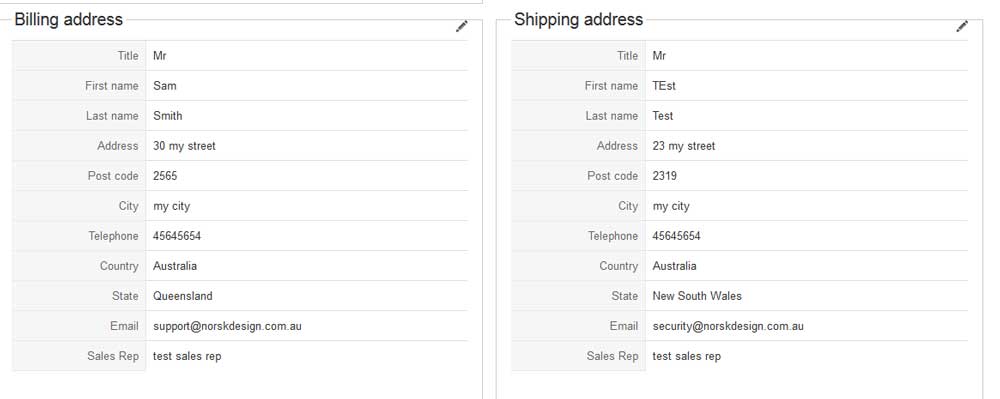Screen dimensions: 1000x399
Task: Click billing last name Smith
Action: point(168,115)
